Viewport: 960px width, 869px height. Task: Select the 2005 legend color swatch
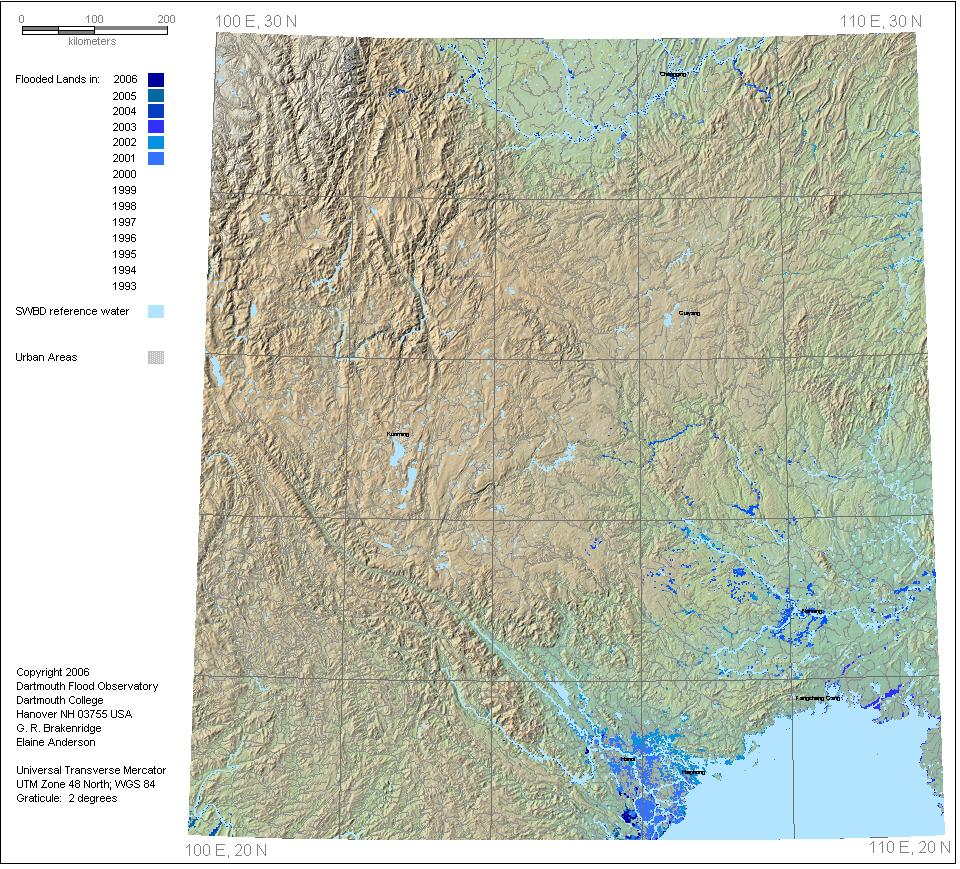point(155,95)
